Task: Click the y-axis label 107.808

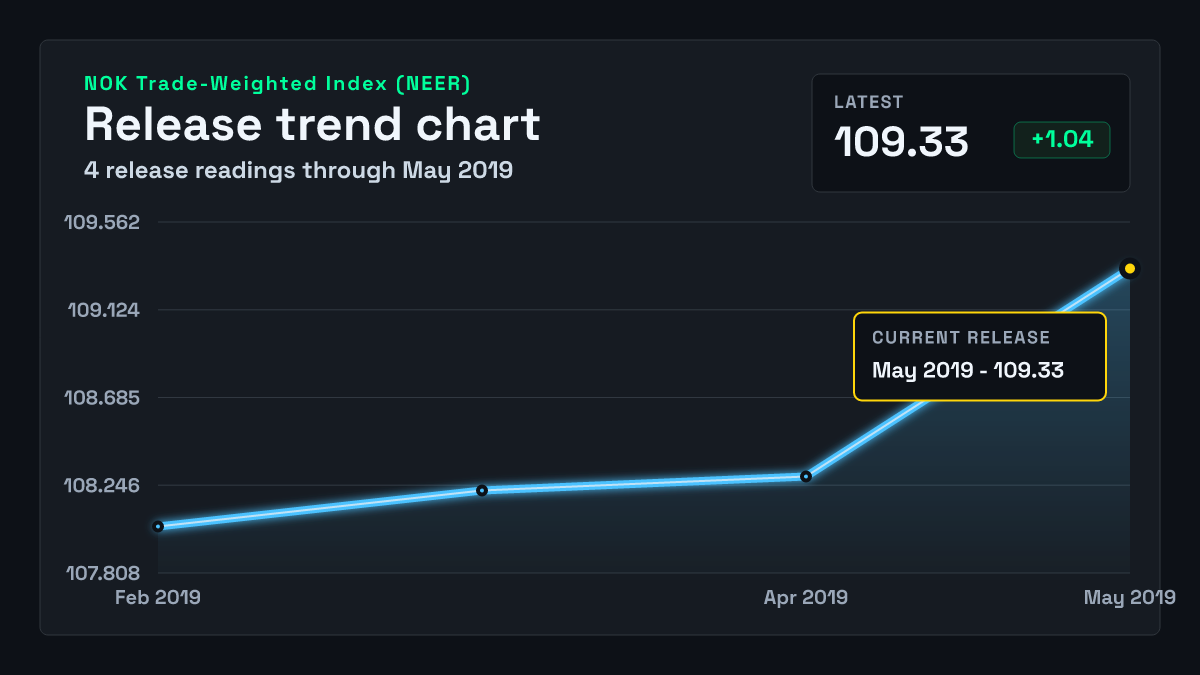Action: click(103, 574)
